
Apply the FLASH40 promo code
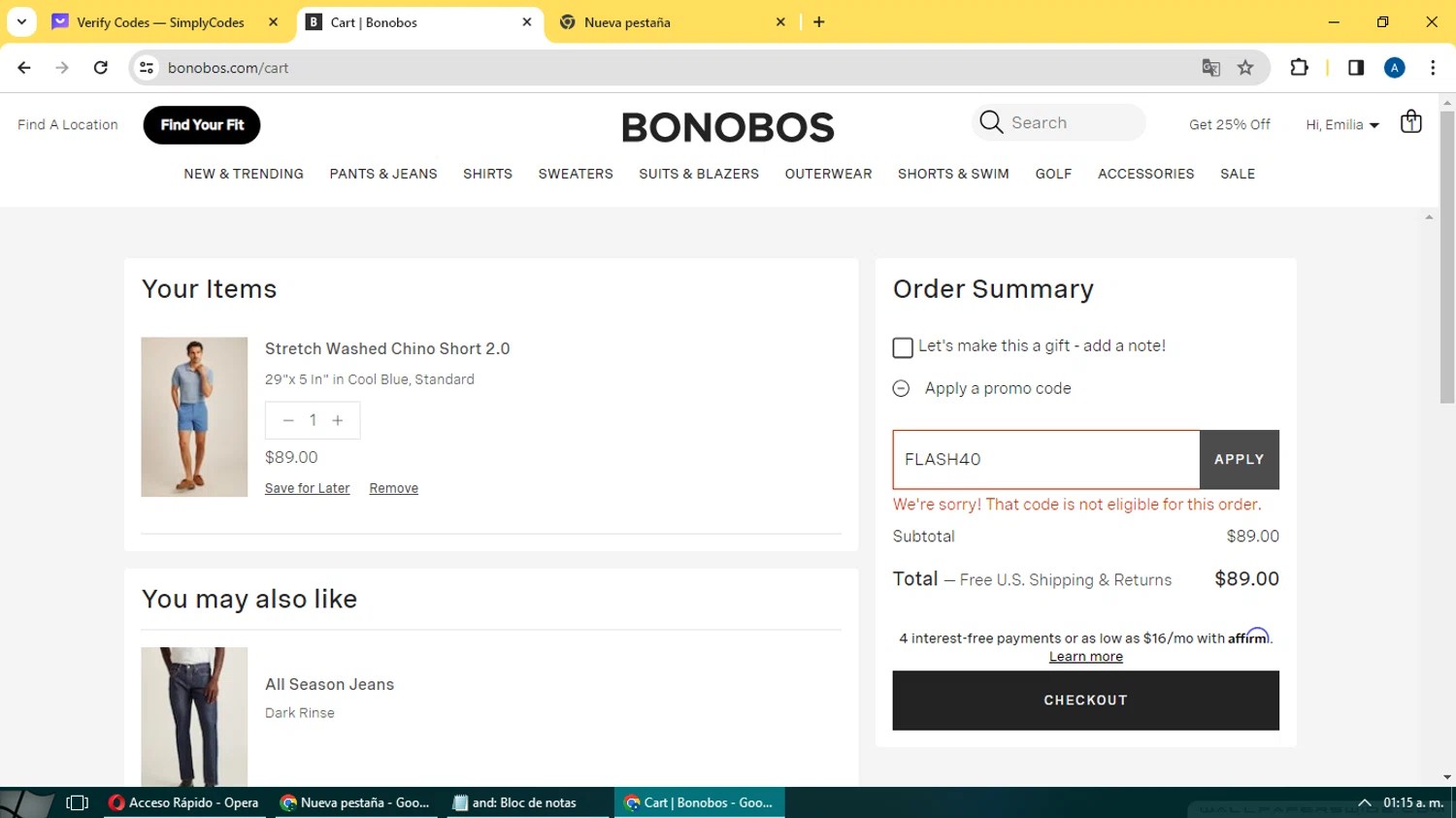tap(1240, 459)
